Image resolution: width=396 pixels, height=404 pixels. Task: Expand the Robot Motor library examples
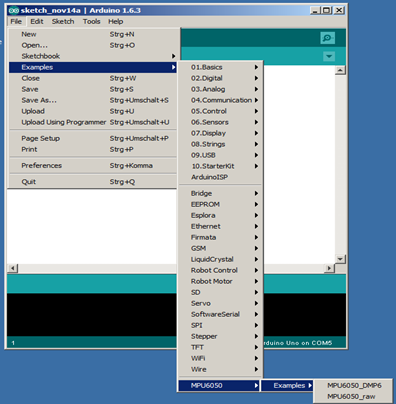[220, 281]
